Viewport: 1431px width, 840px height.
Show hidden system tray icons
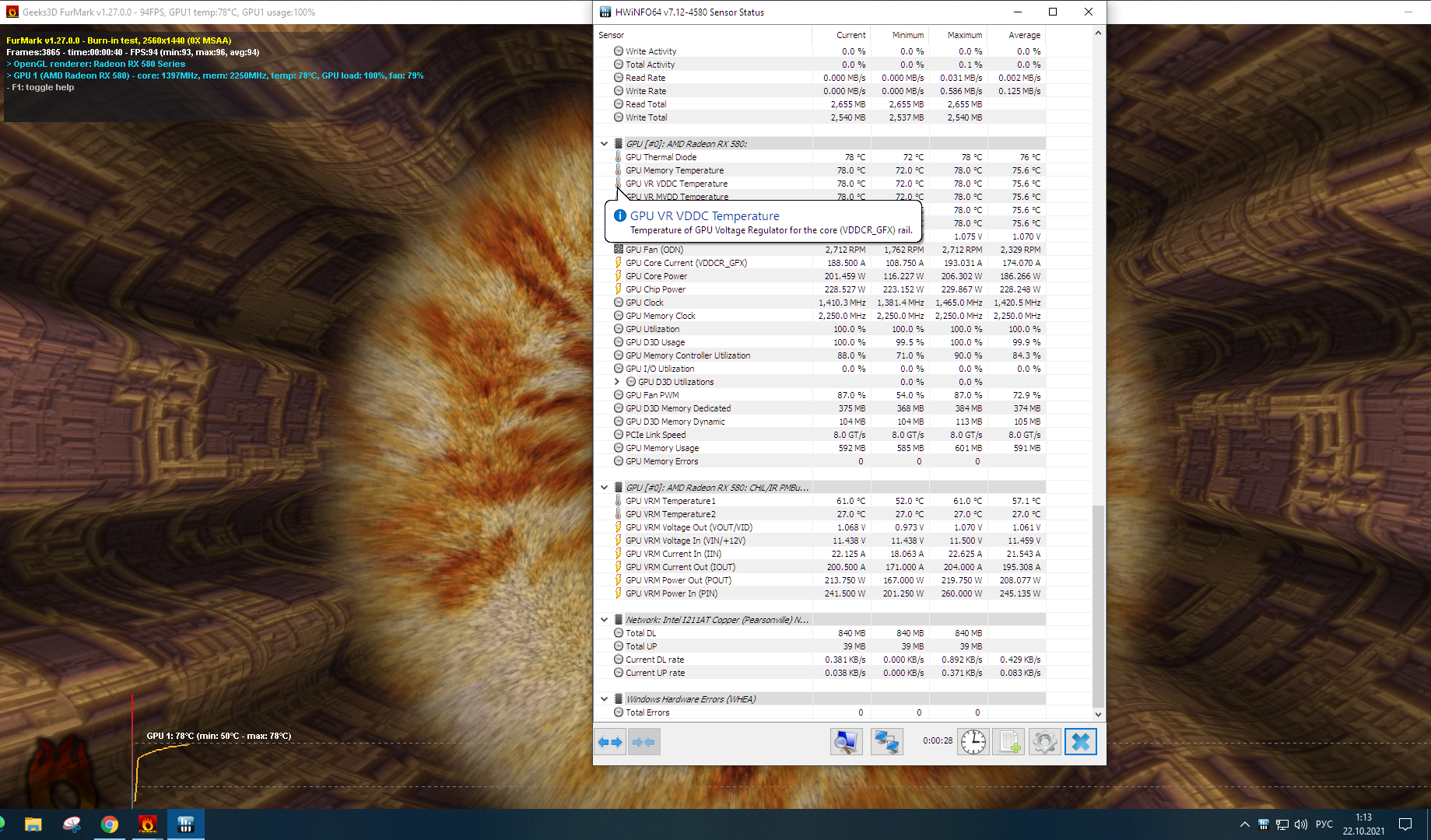[x=1245, y=824]
